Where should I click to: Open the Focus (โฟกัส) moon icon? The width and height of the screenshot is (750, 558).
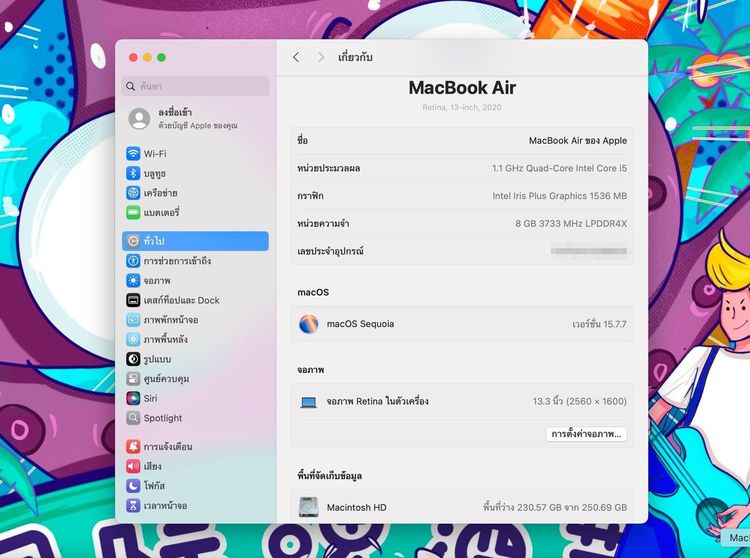pyautogui.click(x=133, y=485)
